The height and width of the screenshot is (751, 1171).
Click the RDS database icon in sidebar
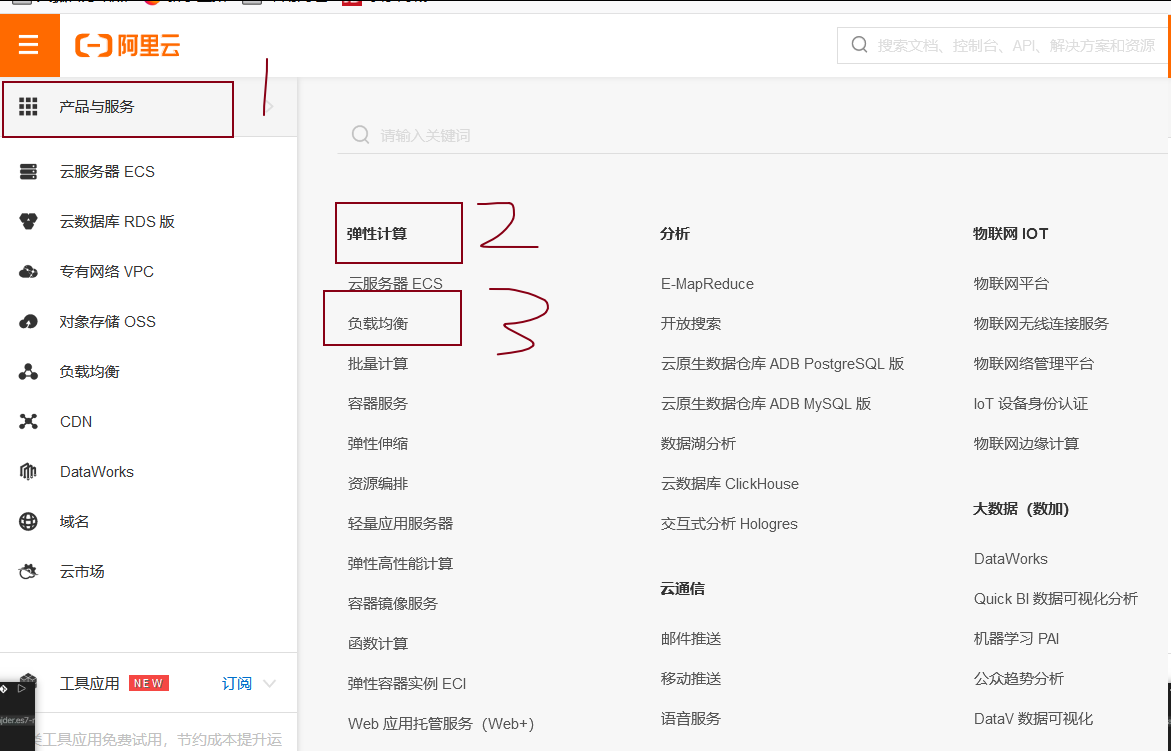click(x=28, y=222)
